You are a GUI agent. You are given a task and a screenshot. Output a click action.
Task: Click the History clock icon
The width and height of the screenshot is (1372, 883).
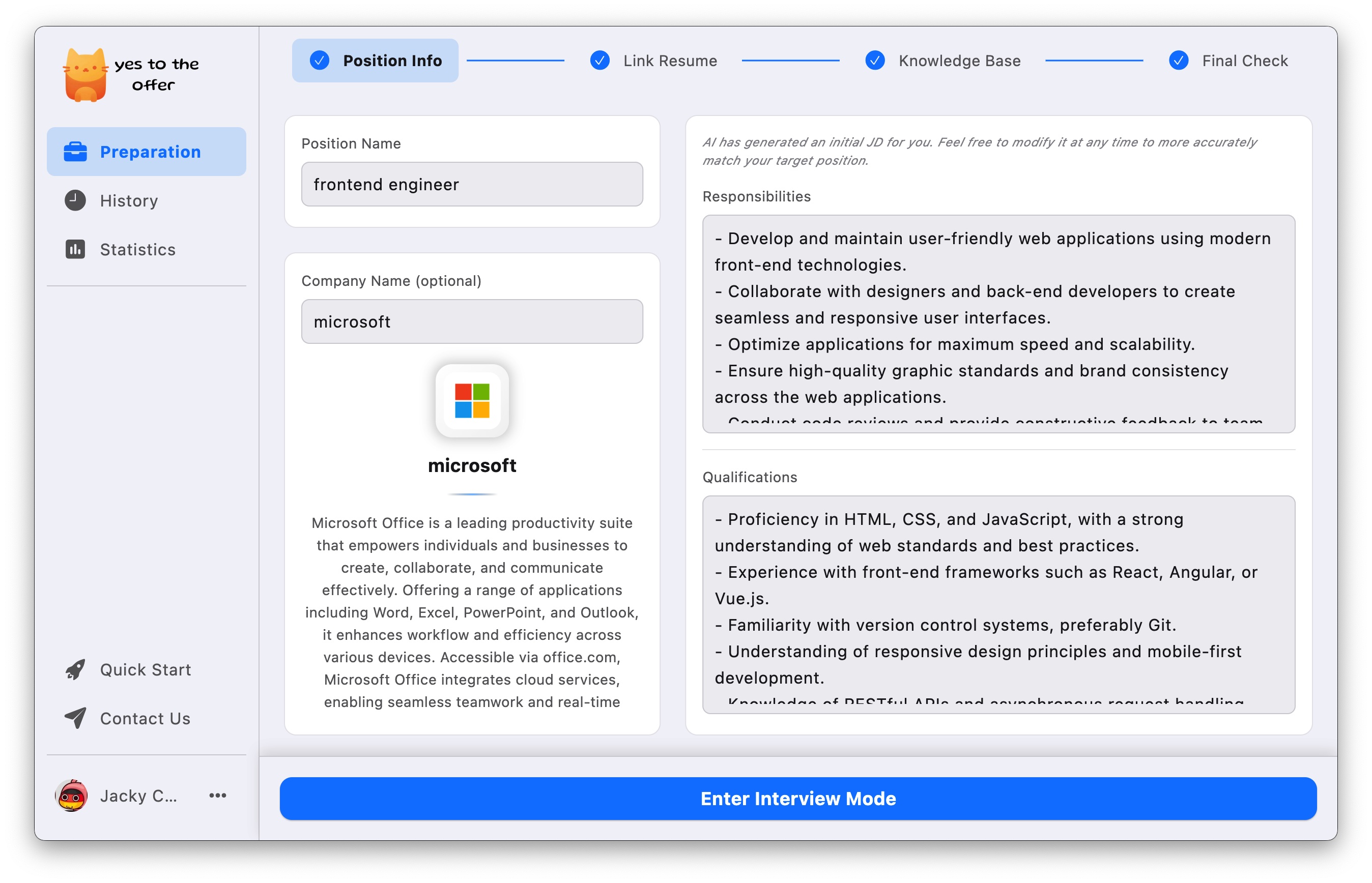coord(75,201)
